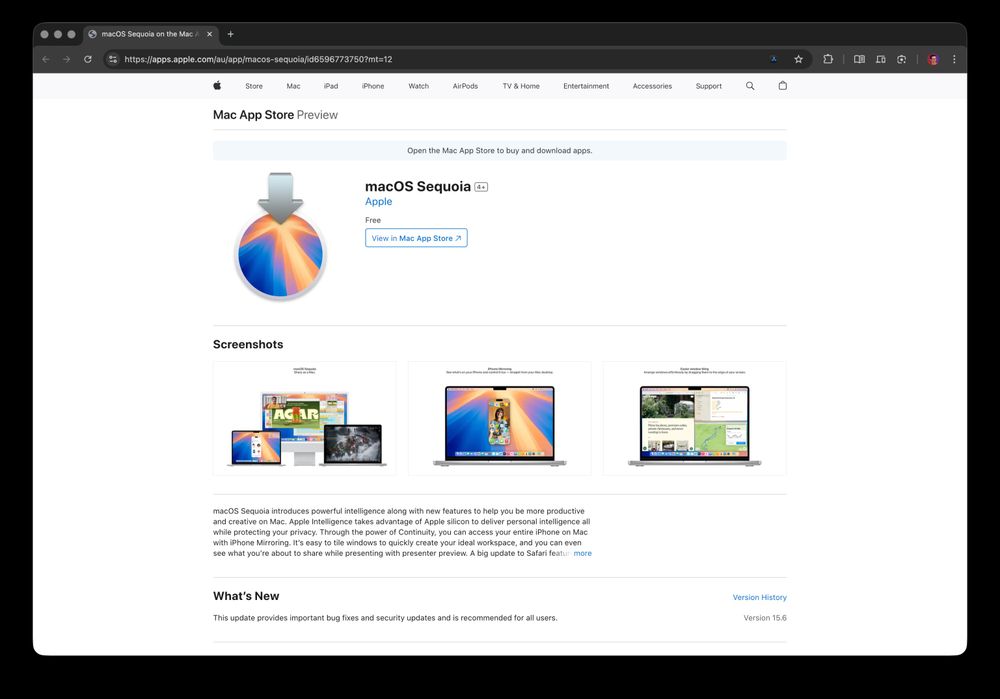Screen dimensions: 1000x699
Task: Open a new tab with plus button
Action: pyautogui.click(x=231, y=34)
